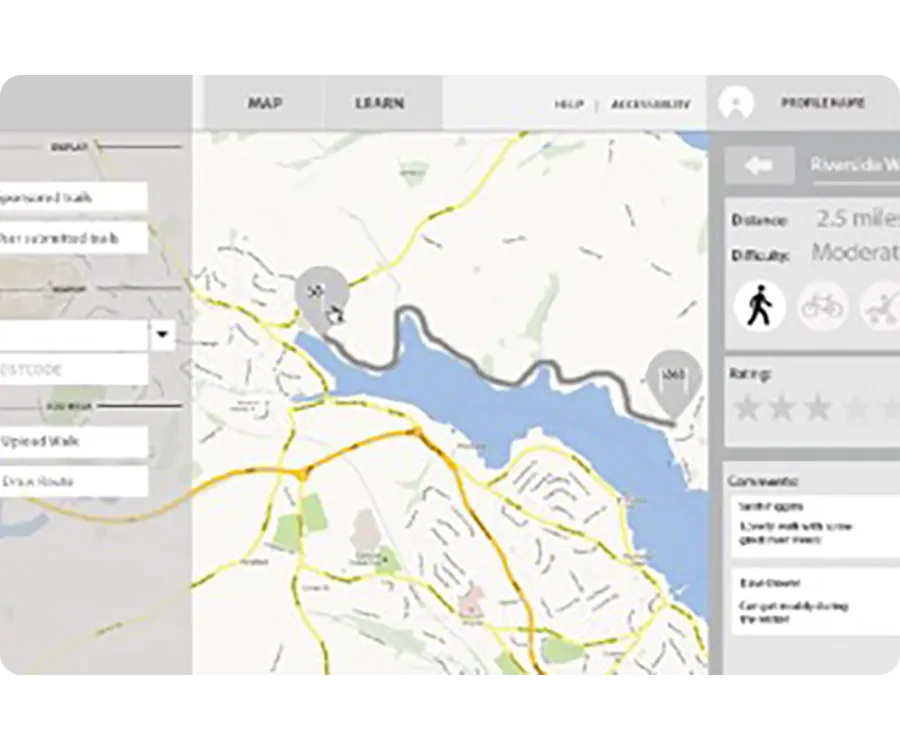Click the empty search combo box field
Image resolution: width=900 pixels, height=750 pixels.
tap(72, 335)
